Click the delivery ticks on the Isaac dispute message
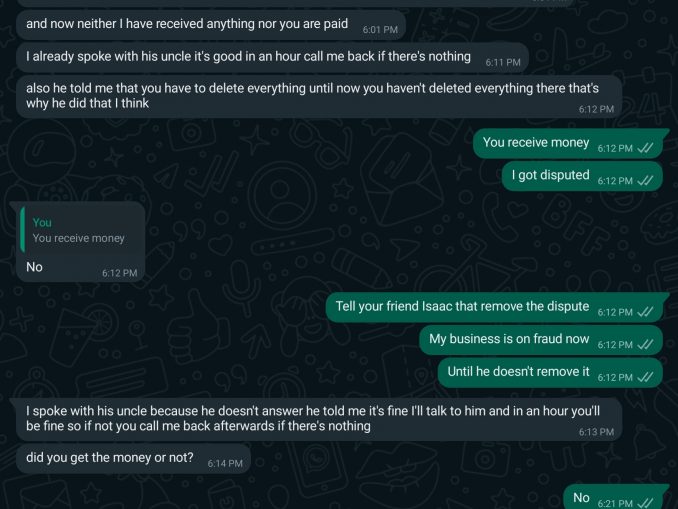 coord(645,312)
